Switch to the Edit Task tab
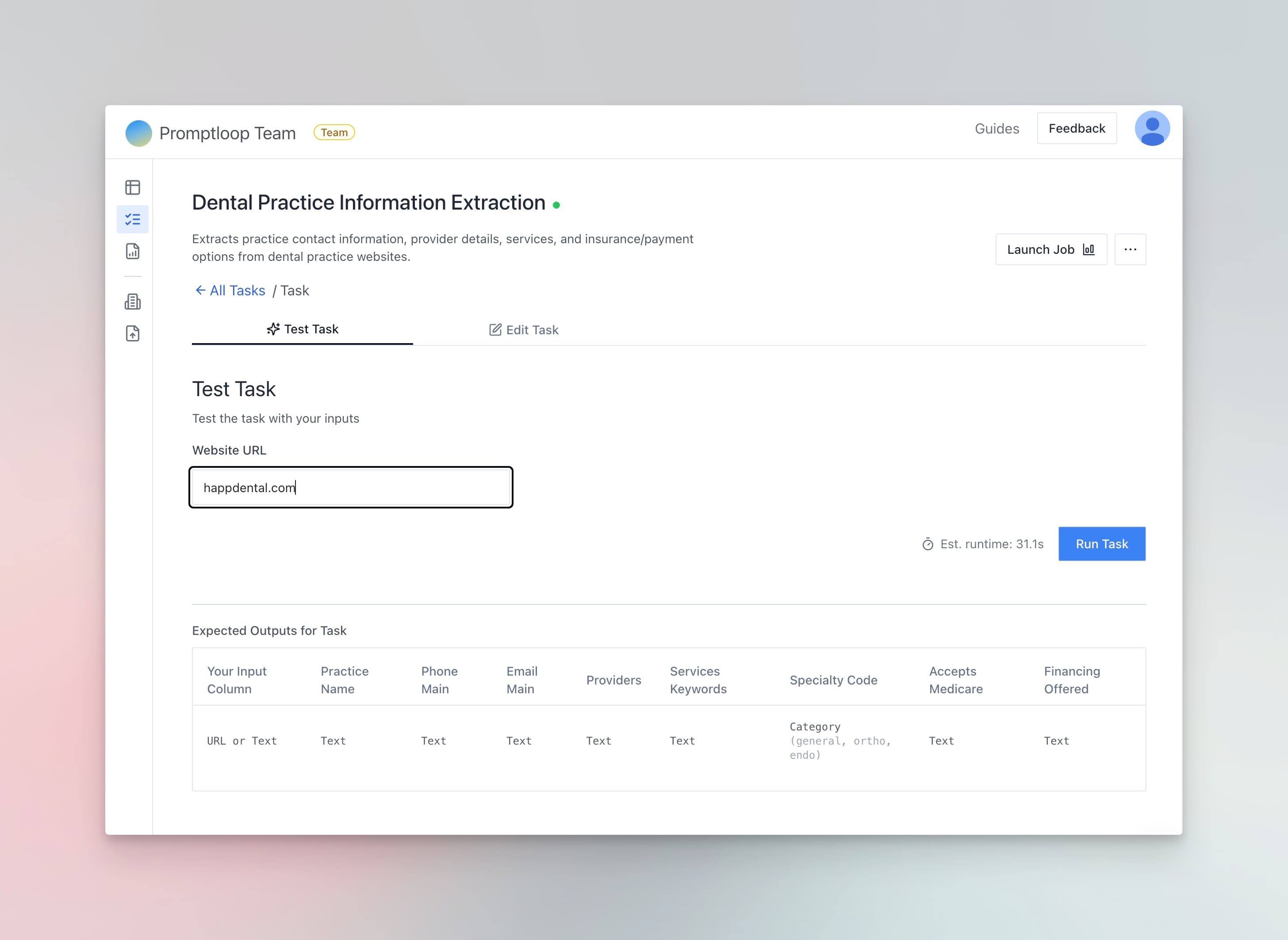1288x940 pixels. [524, 330]
